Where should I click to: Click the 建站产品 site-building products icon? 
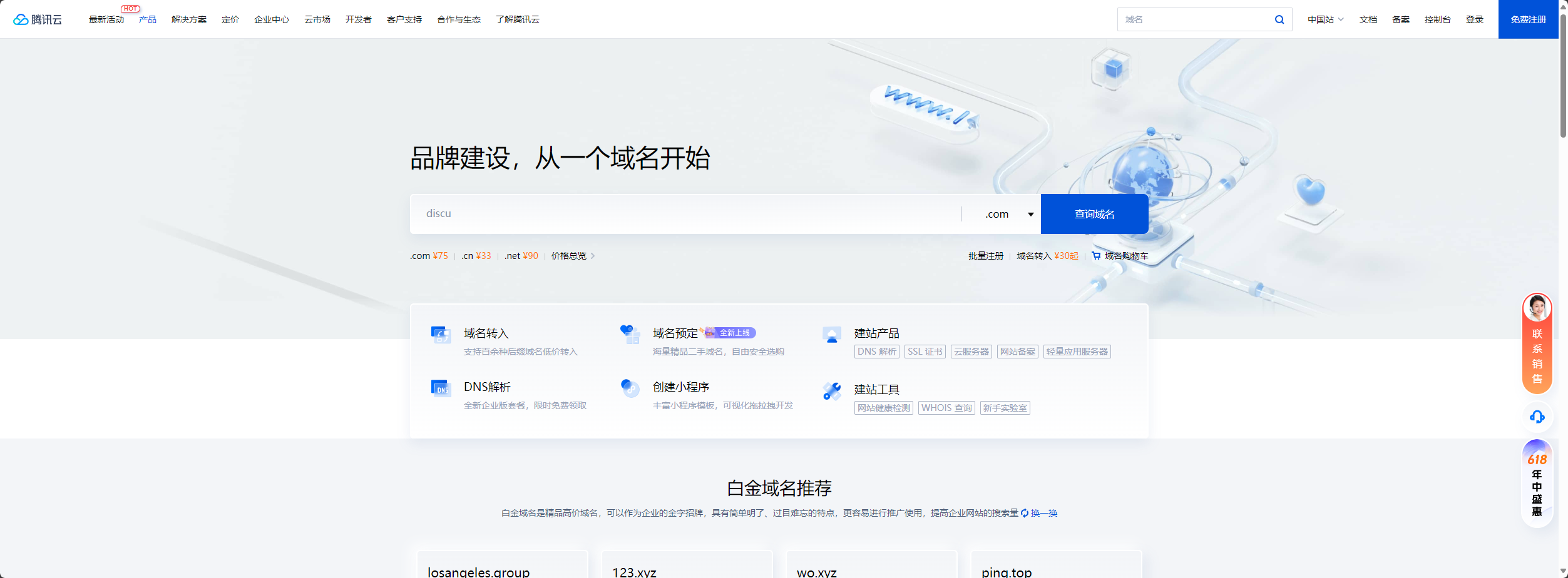pos(831,335)
